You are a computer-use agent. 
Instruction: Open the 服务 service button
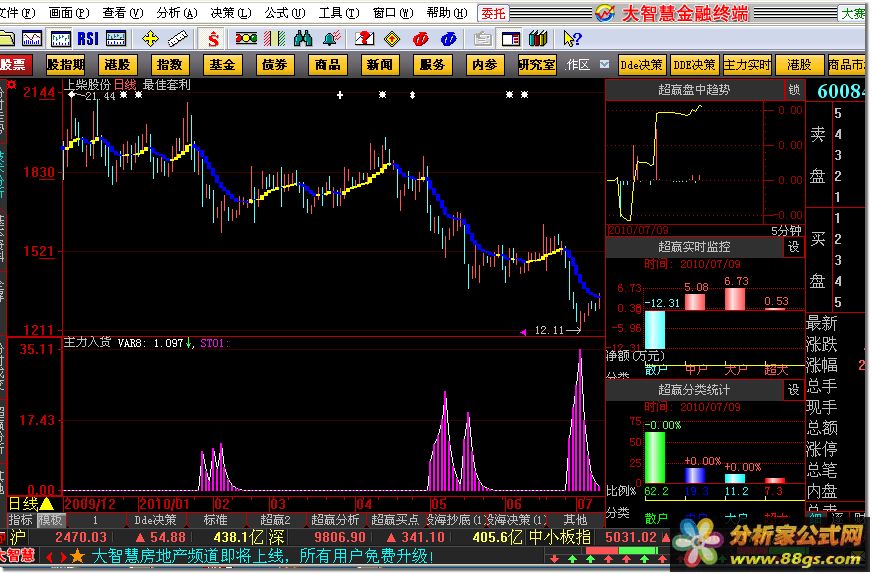pyautogui.click(x=433, y=65)
